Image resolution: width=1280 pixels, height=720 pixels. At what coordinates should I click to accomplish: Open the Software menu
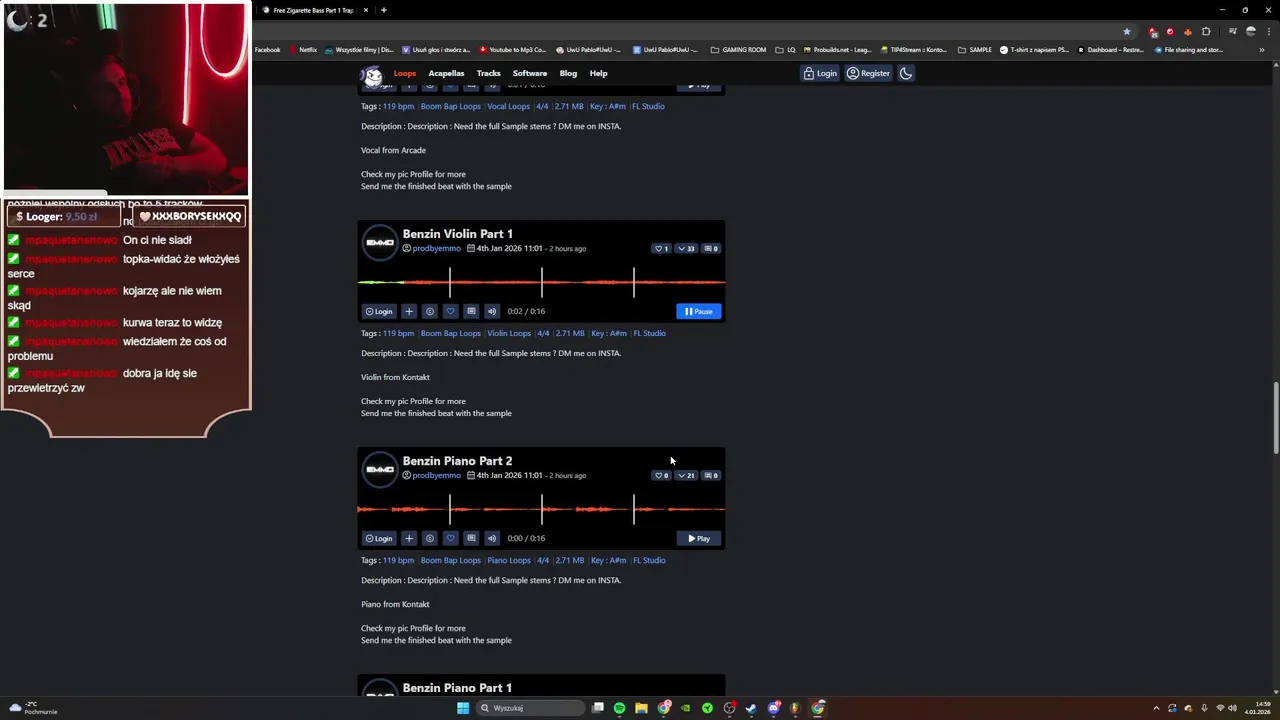tap(530, 73)
